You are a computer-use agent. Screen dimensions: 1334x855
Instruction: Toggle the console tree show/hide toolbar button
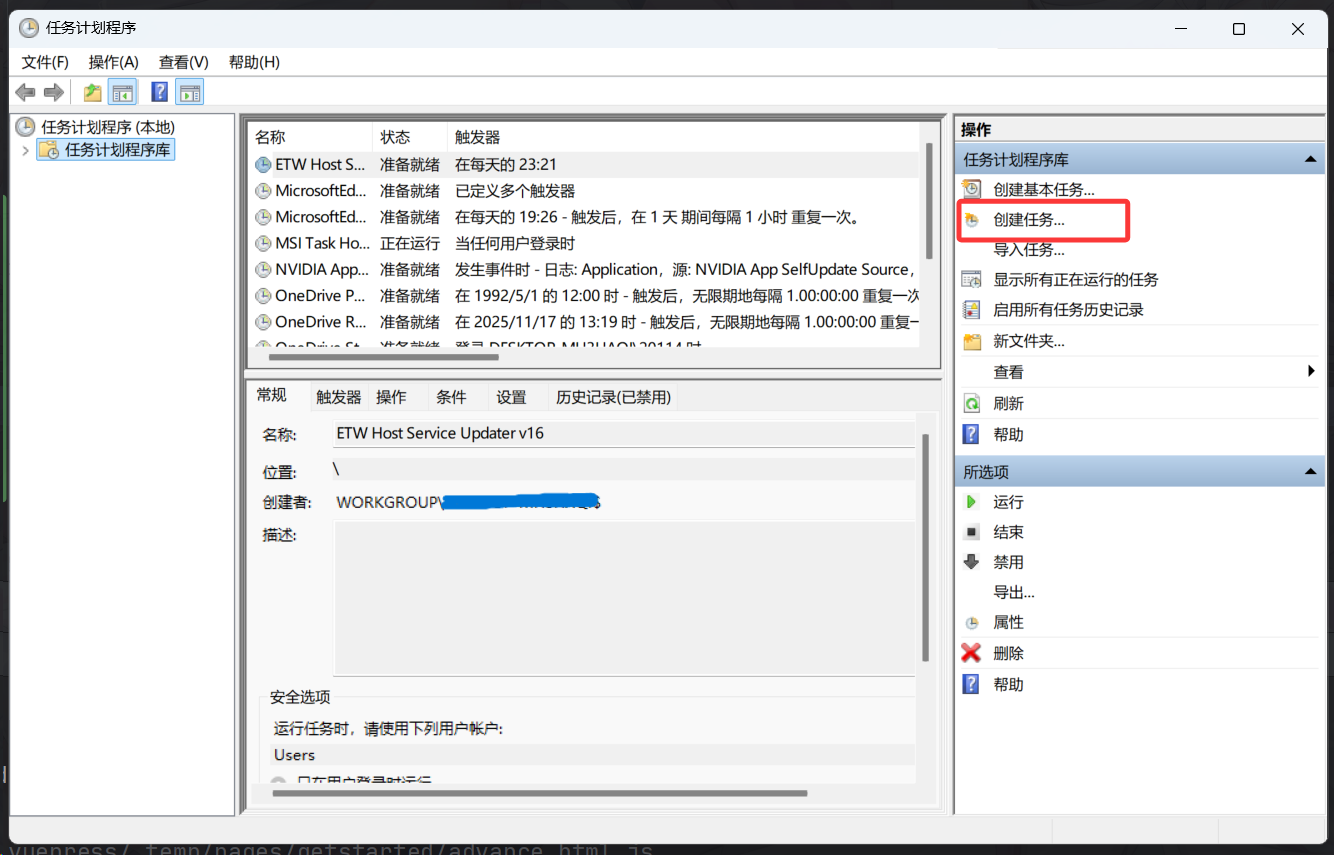click(122, 93)
